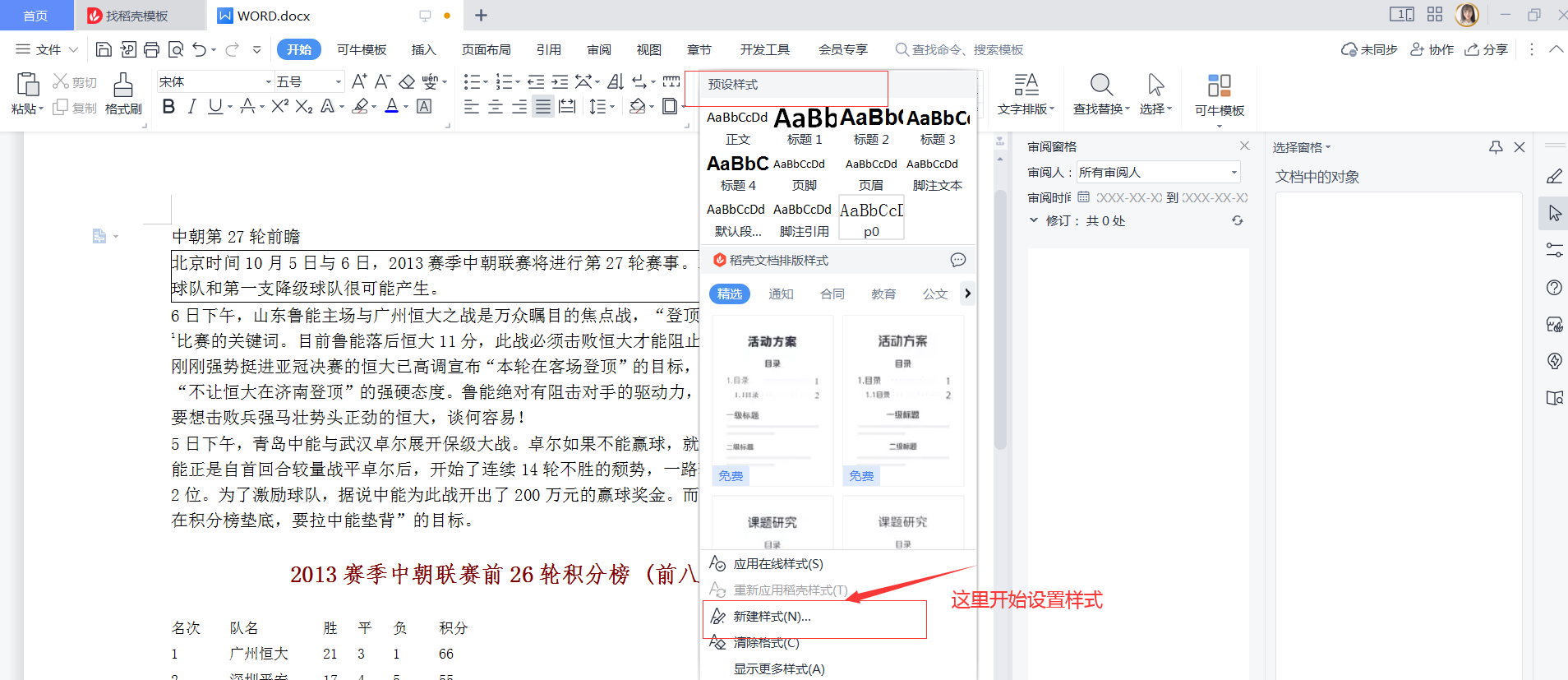The width and height of the screenshot is (1568, 680).
Task: Toggle strikethrough formatting
Action: coord(247,106)
